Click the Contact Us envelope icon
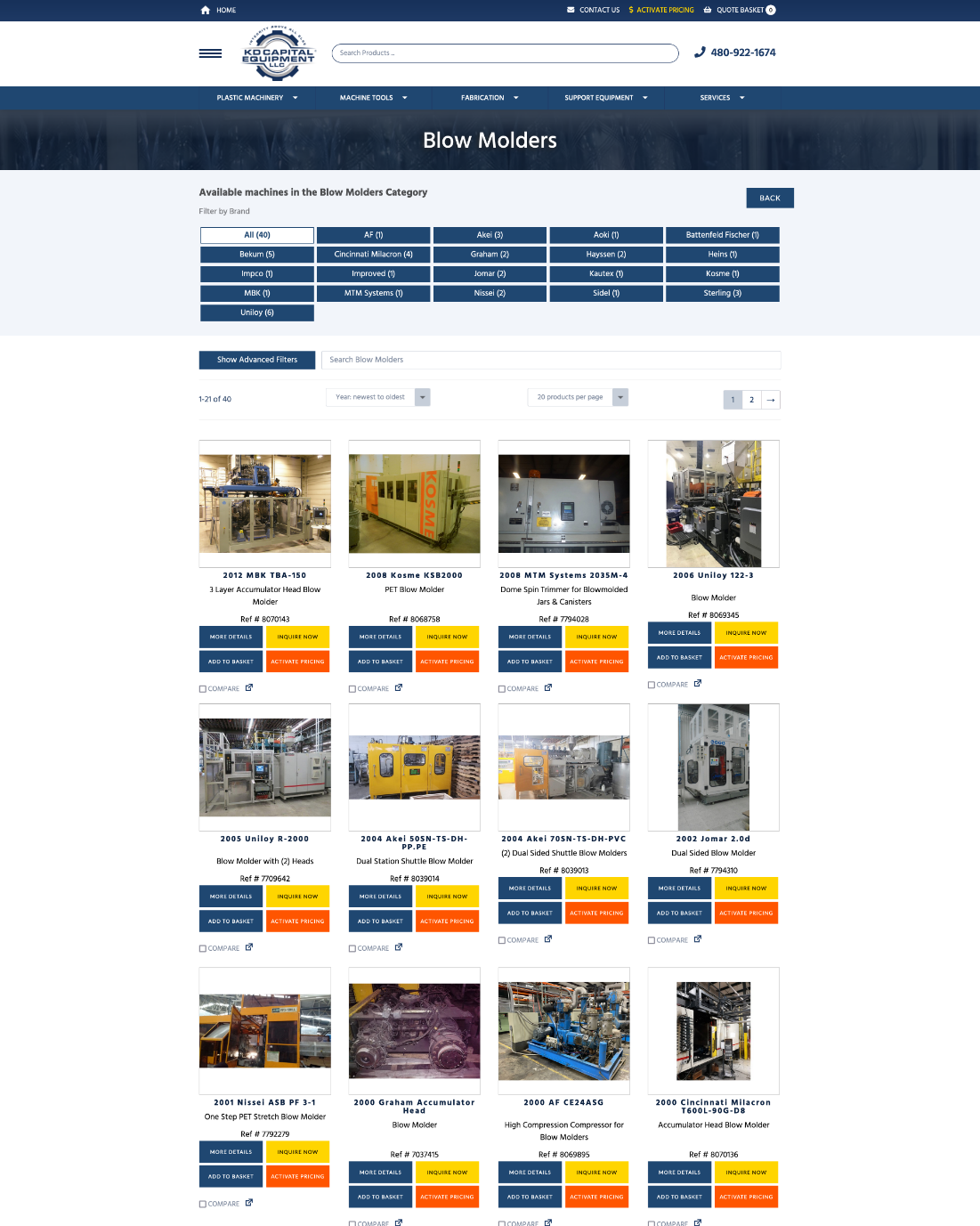 (571, 10)
